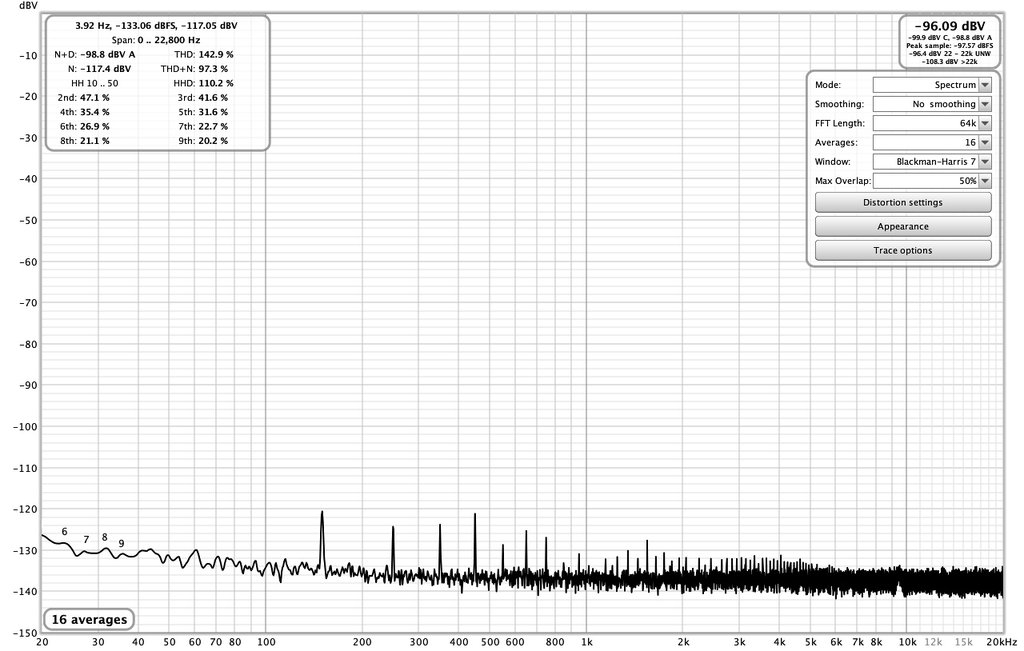This screenshot has width=1024, height=651.
Task: Click the Peak sample -97.57 dBFS text
Action: (950, 46)
